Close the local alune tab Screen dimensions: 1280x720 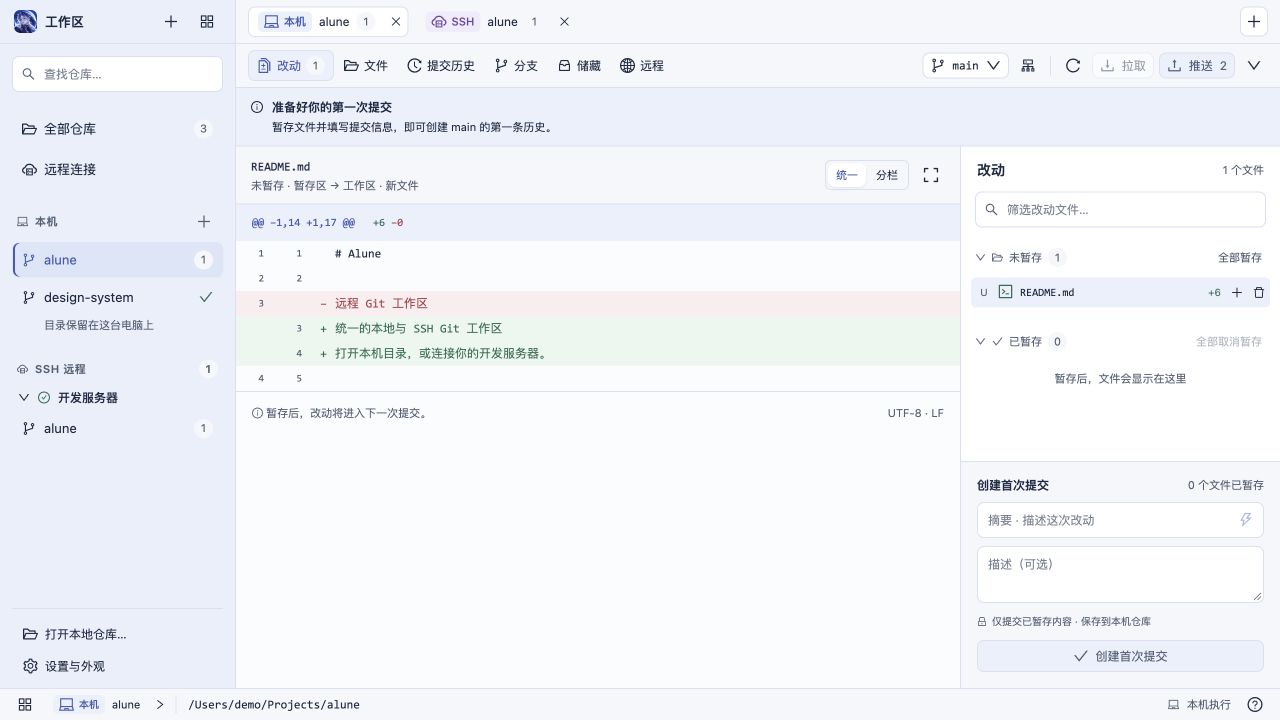pyautogui.click(x=396, y=22)
